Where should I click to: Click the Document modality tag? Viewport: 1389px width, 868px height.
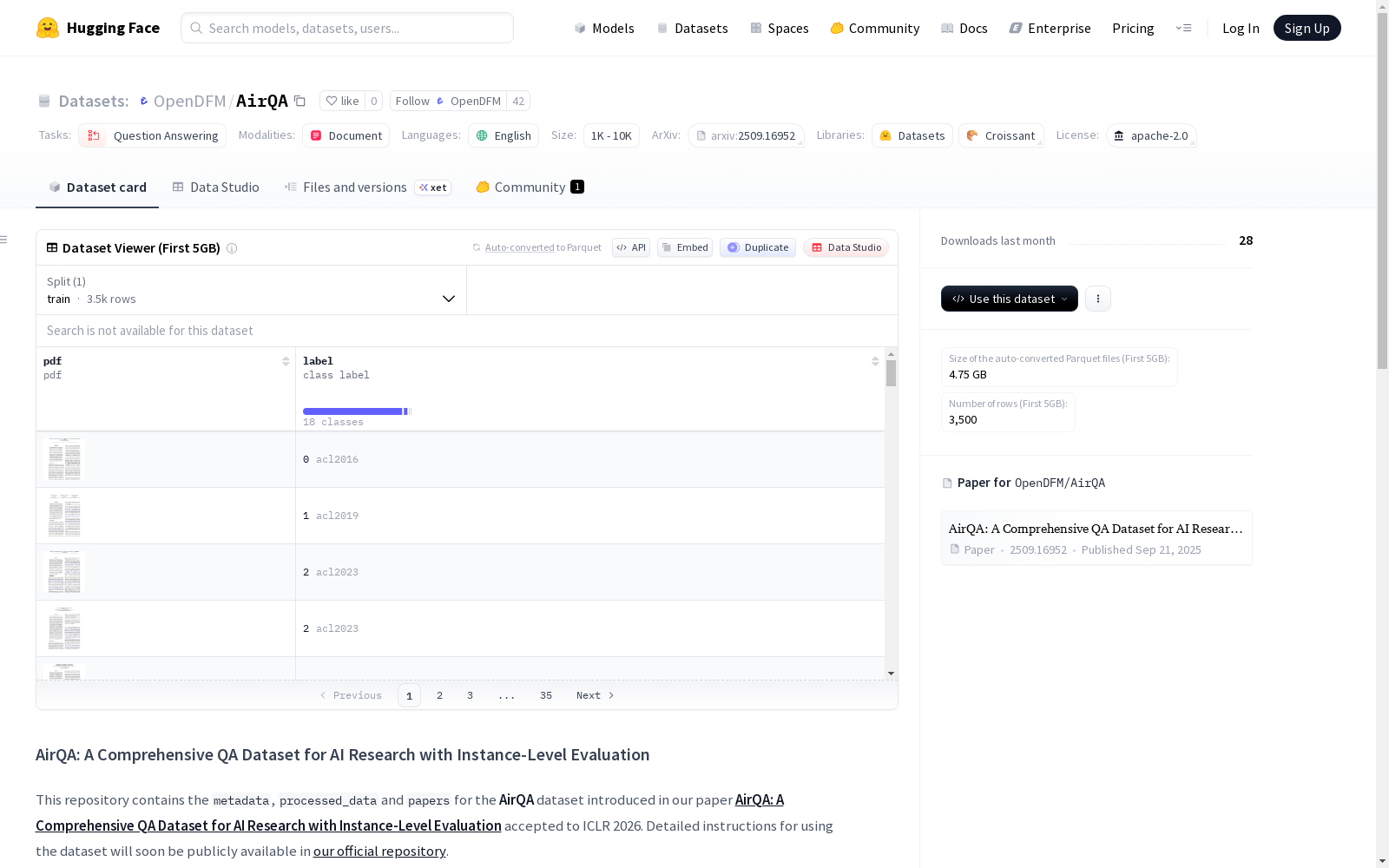346,135
